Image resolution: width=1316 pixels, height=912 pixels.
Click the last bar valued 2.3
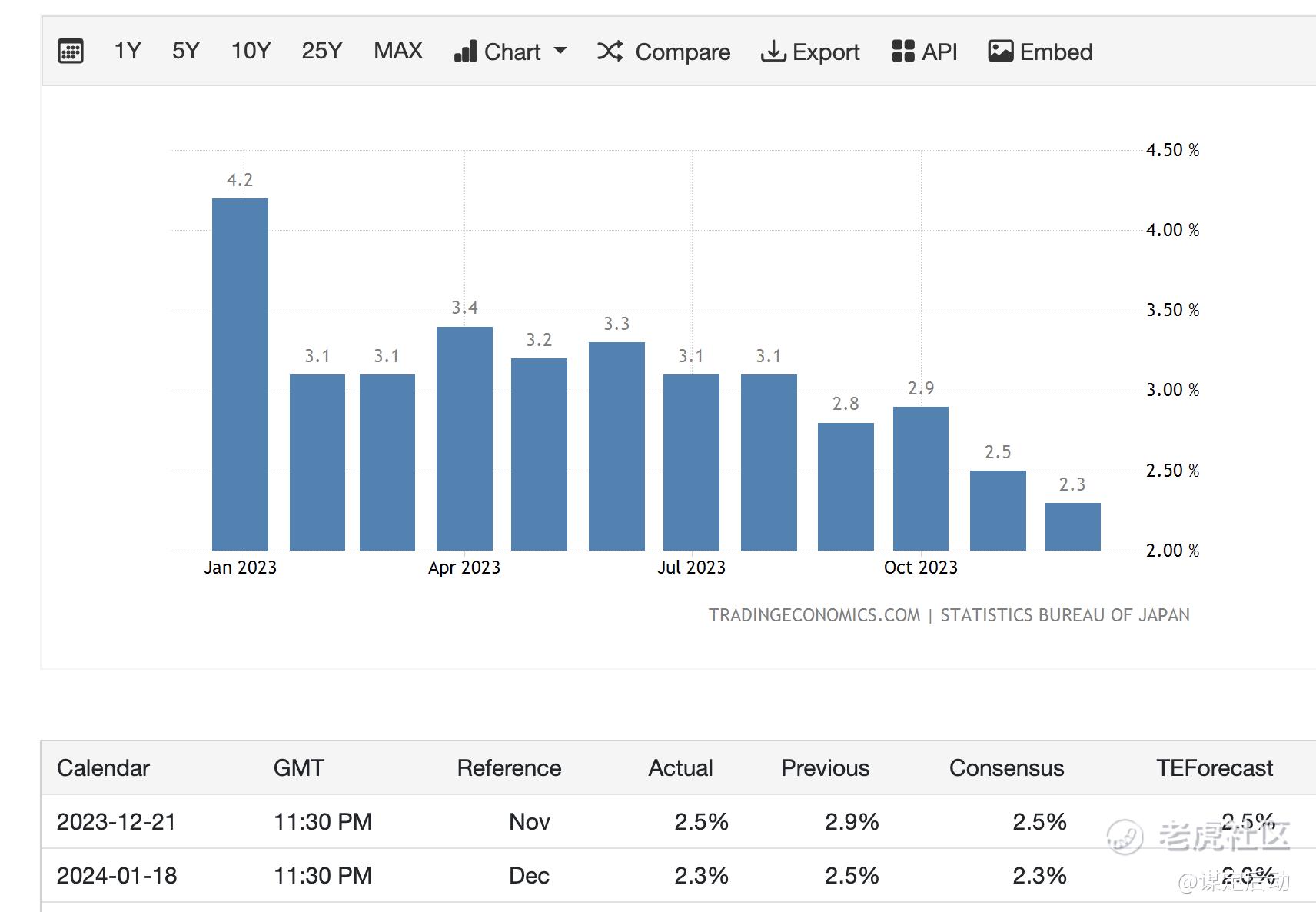[x=1073, y=527]
